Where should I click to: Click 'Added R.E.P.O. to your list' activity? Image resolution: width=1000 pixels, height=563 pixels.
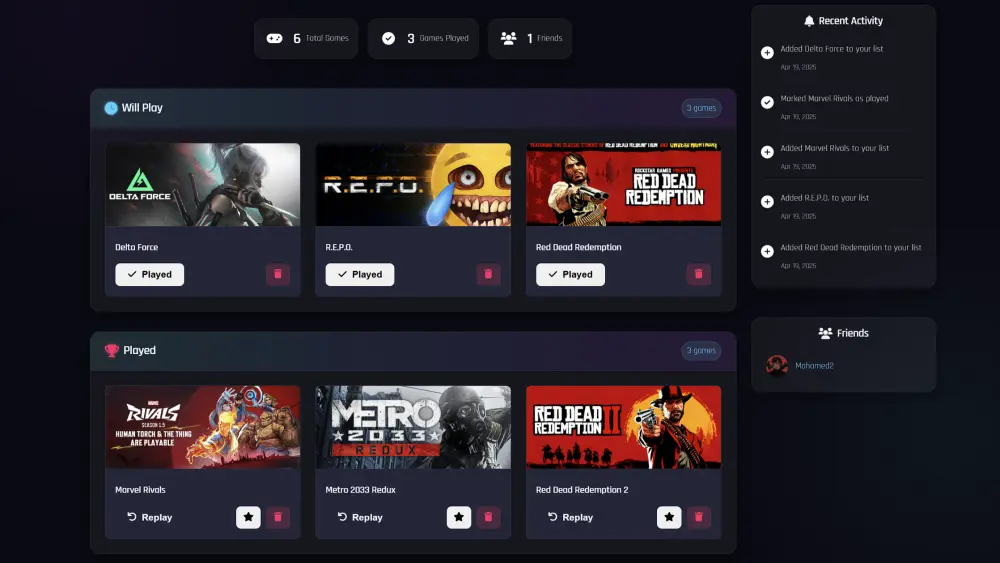825,198
